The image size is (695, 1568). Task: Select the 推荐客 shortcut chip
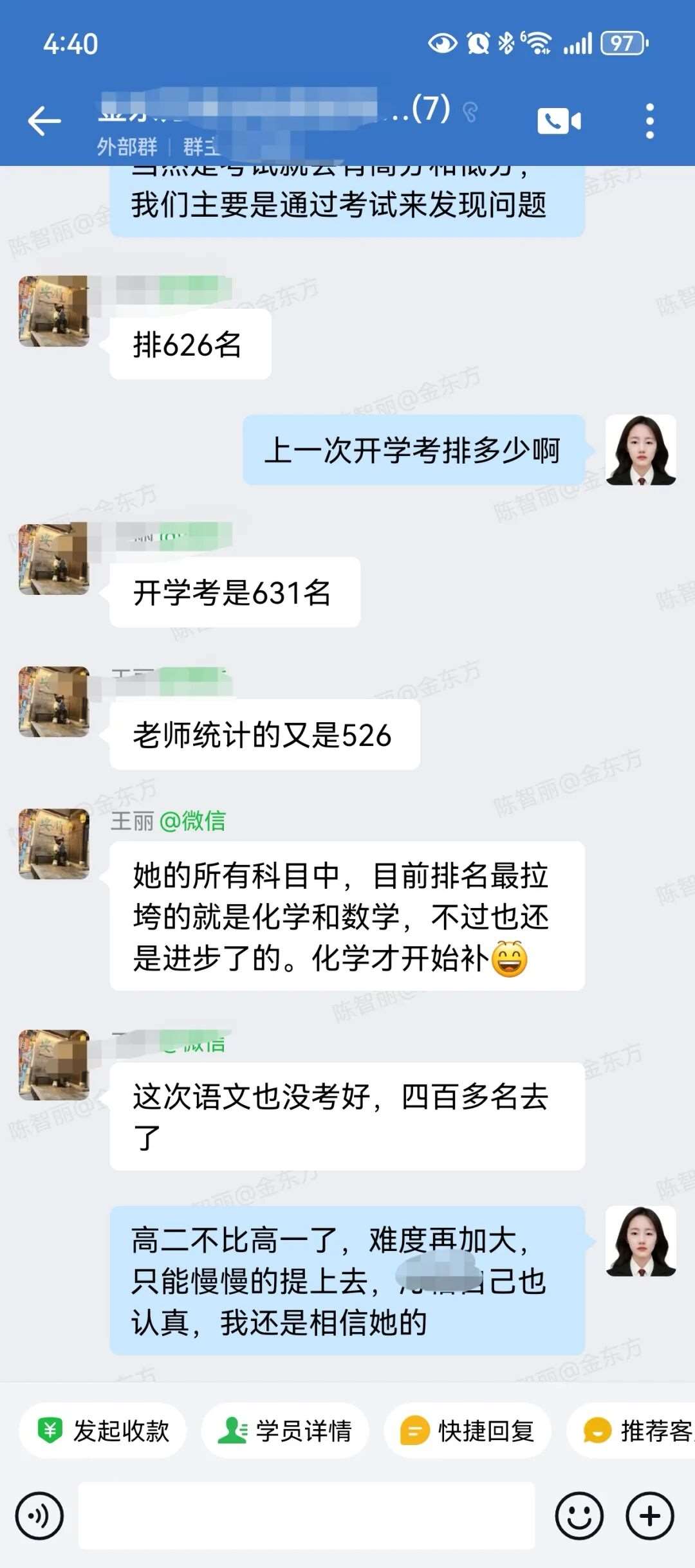pos(631,1432)
